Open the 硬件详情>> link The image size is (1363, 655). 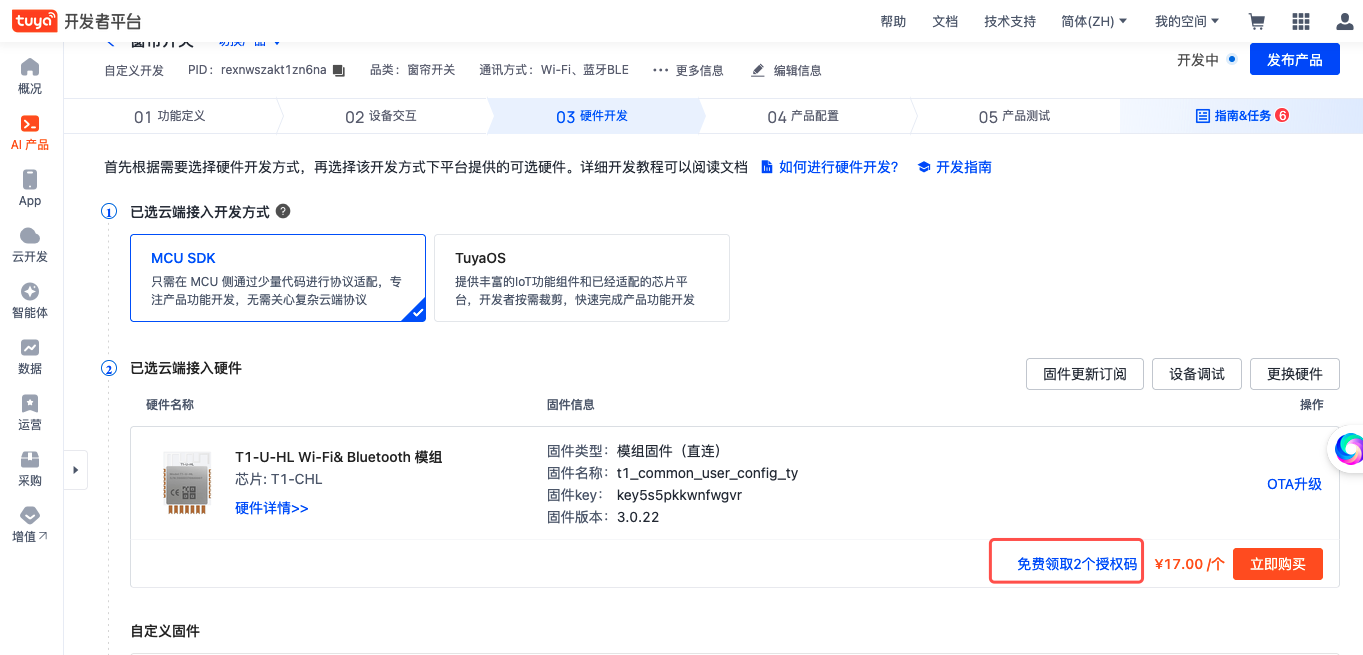[272, 508]
